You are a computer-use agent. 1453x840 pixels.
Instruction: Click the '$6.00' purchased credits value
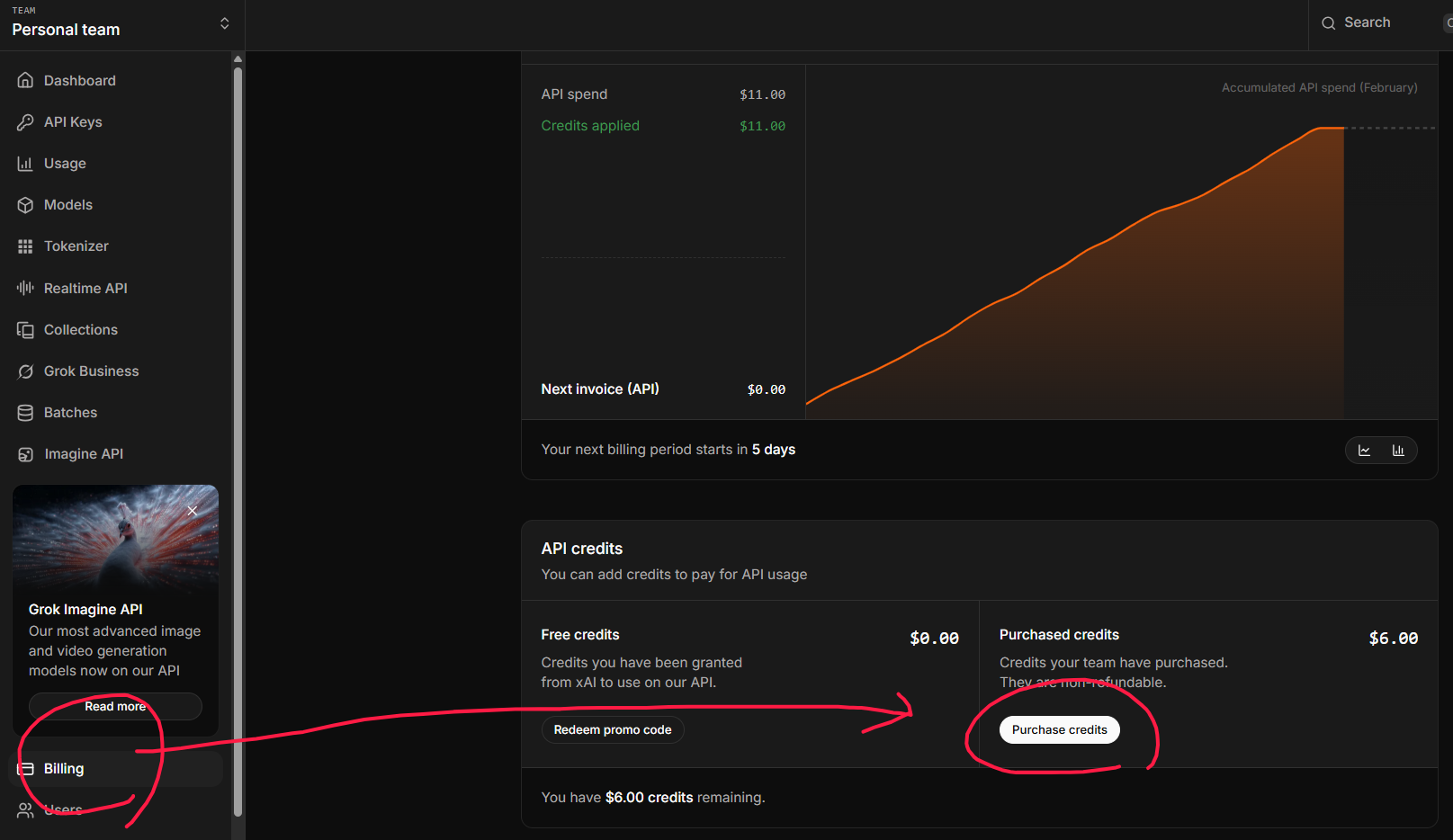pos(1393,638)
